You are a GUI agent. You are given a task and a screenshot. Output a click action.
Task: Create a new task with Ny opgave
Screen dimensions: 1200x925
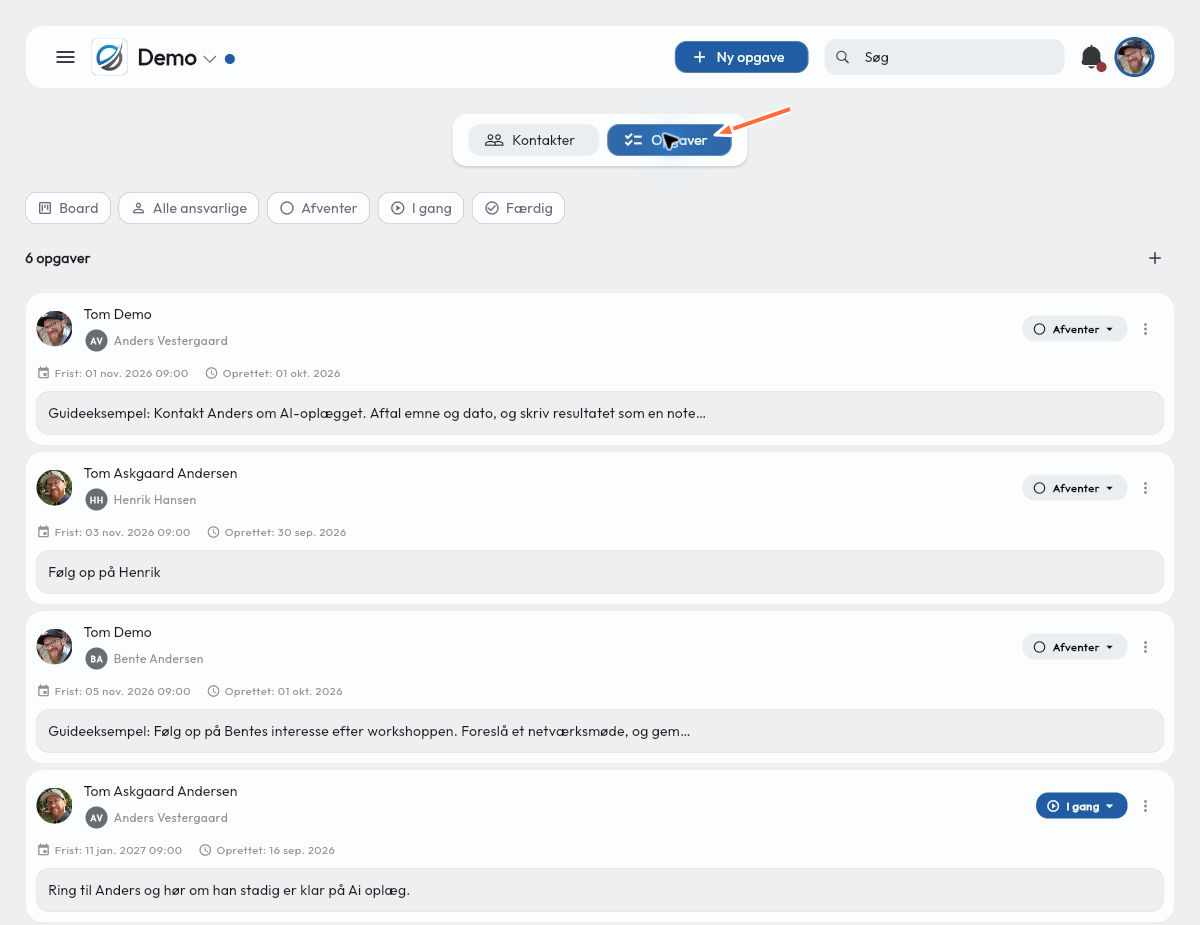click(x=741, y=57)
